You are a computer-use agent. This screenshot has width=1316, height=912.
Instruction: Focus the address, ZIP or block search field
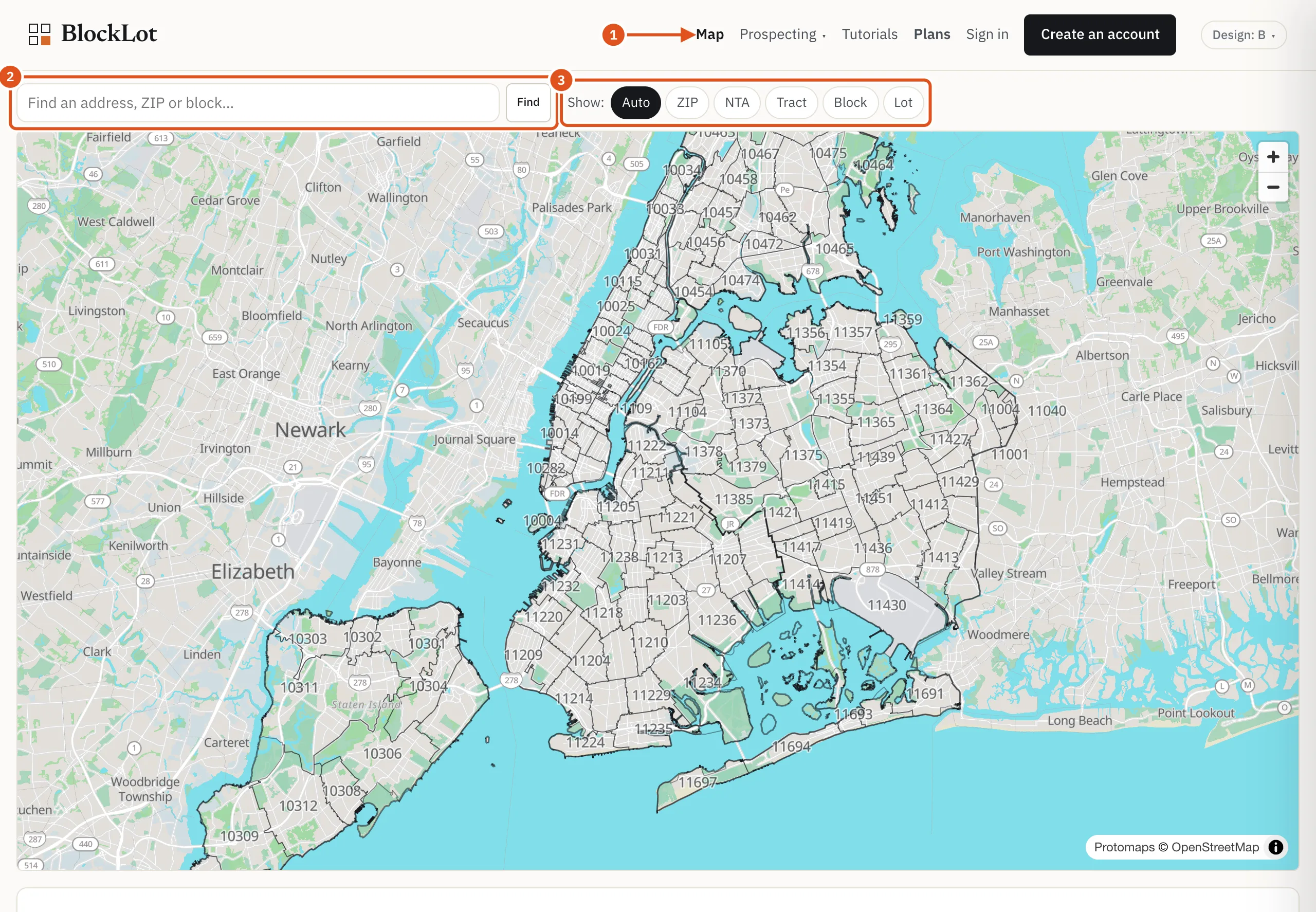click(258, 103)
